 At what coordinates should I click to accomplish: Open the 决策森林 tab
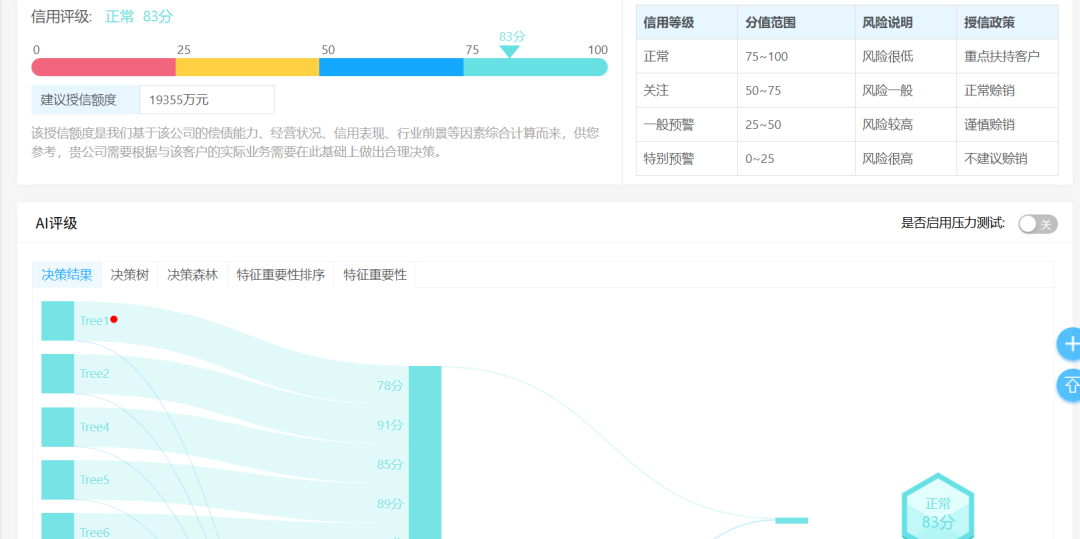coord(192,275)
